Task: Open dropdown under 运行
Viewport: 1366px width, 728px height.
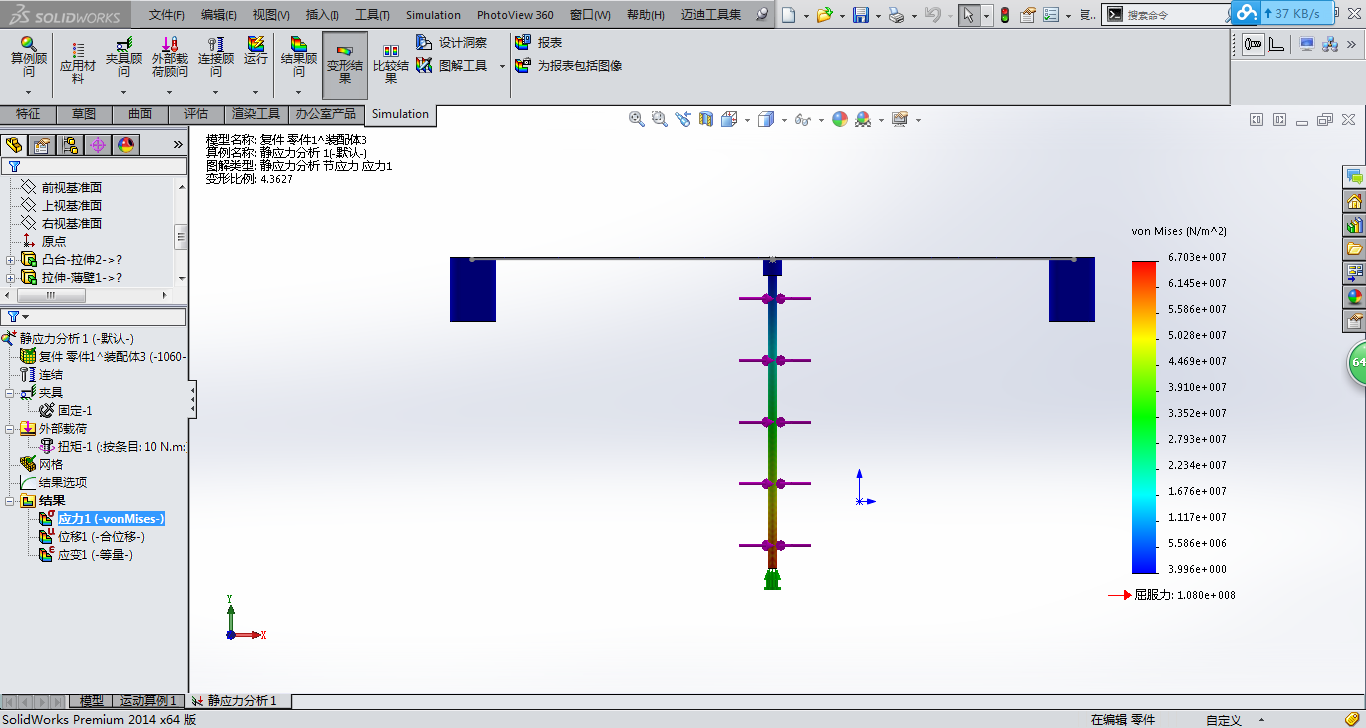Action: click(256, 92)
